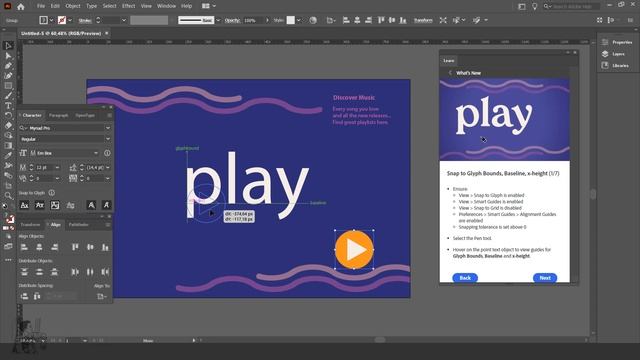Toggle Snap to x-height glyph option

[40, 205]
